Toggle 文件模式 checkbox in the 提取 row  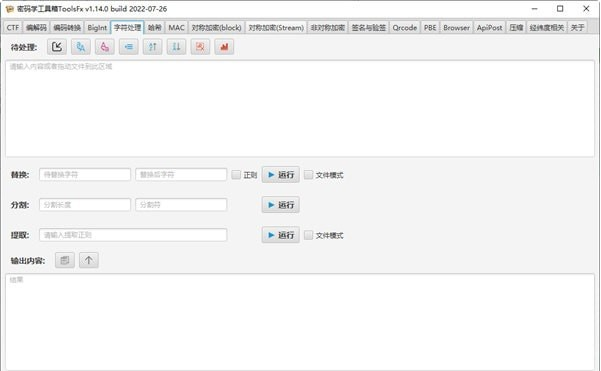[309, 235]
